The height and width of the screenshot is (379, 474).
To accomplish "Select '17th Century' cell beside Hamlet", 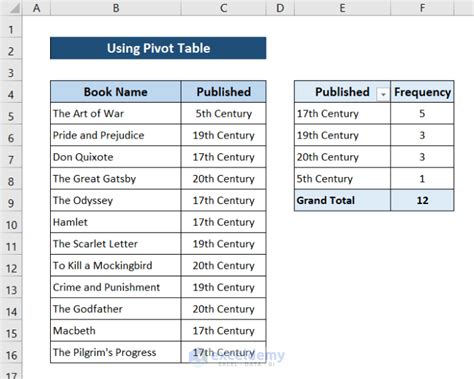I will point(223,222).
